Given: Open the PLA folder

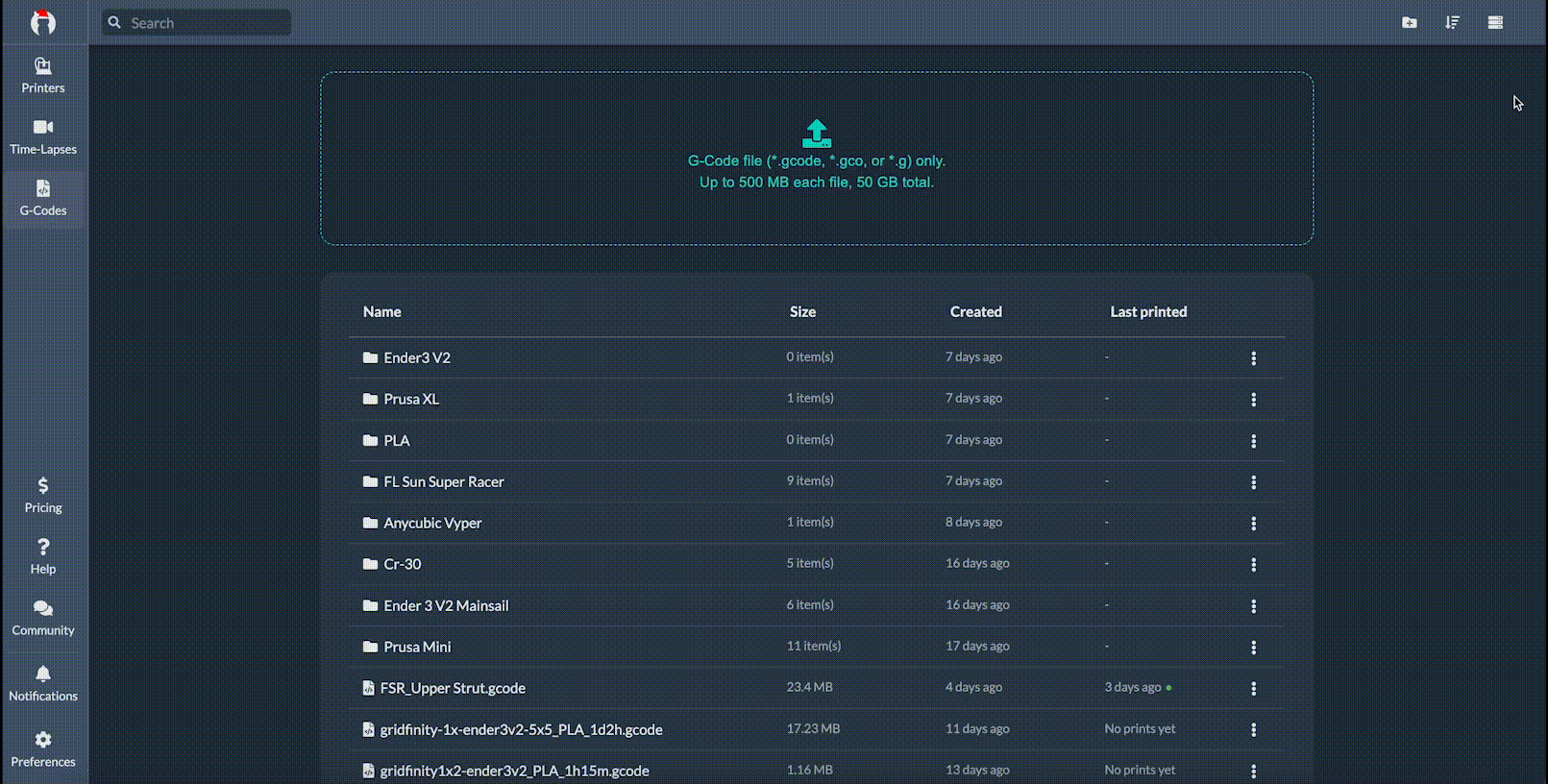Looking at the screenshot, I should pyautogui.click(x=397, y=440).
